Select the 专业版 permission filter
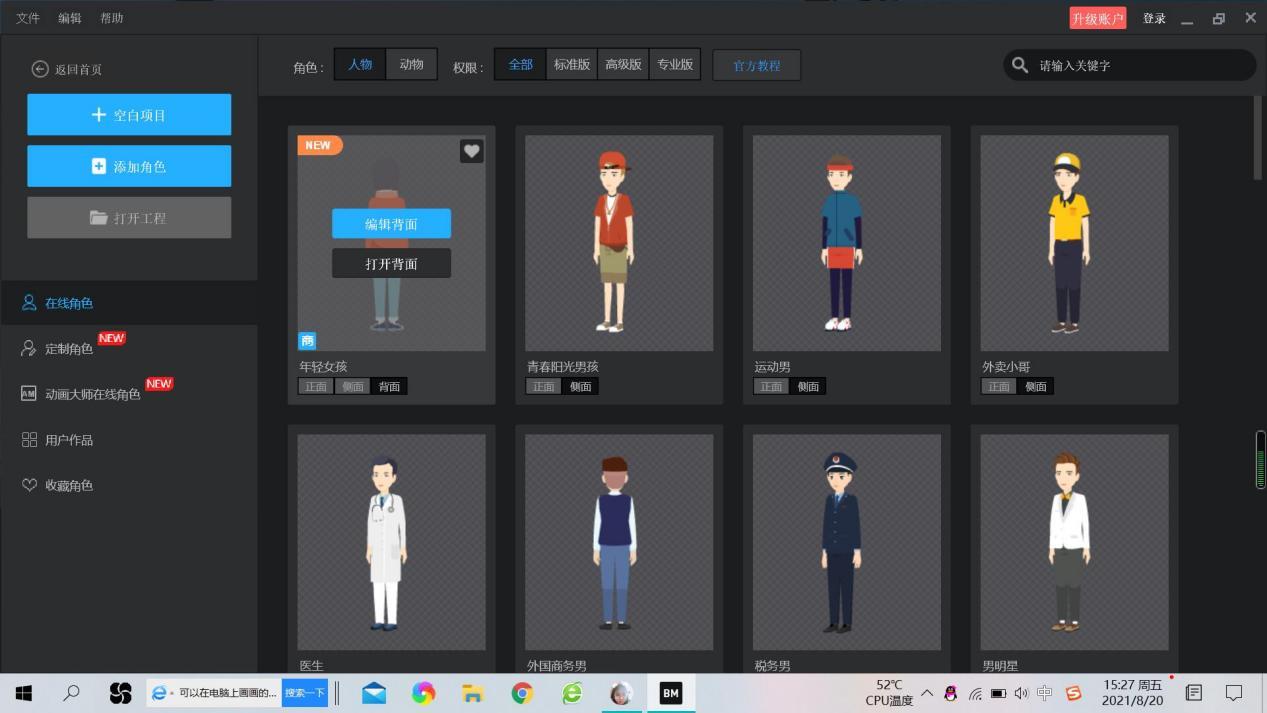Viewport: 1267px width, 713px height. (x=674, y=64)
